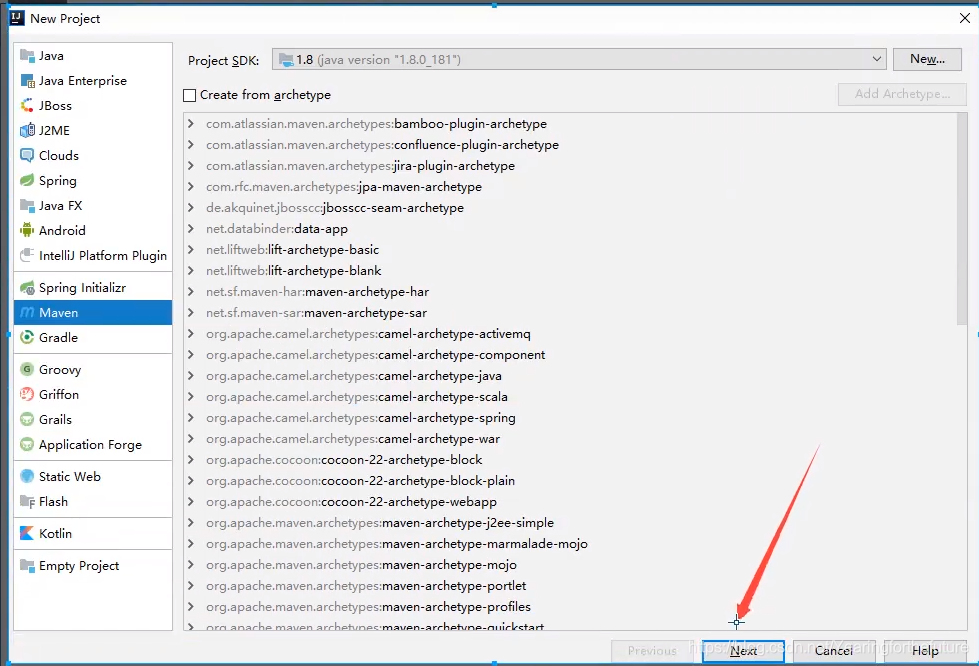Viewport: 979px width, 666px height.
Task: Select lift-archetype-blank row
Action: (570, 271)
